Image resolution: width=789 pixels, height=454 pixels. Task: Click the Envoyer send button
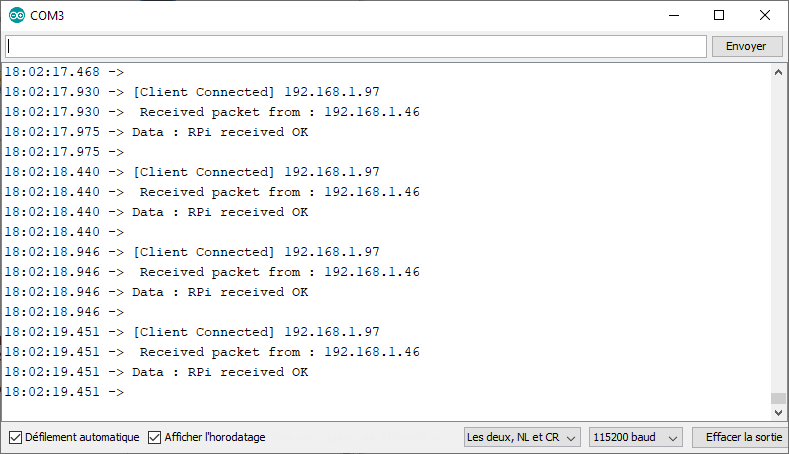click(747, 46)
